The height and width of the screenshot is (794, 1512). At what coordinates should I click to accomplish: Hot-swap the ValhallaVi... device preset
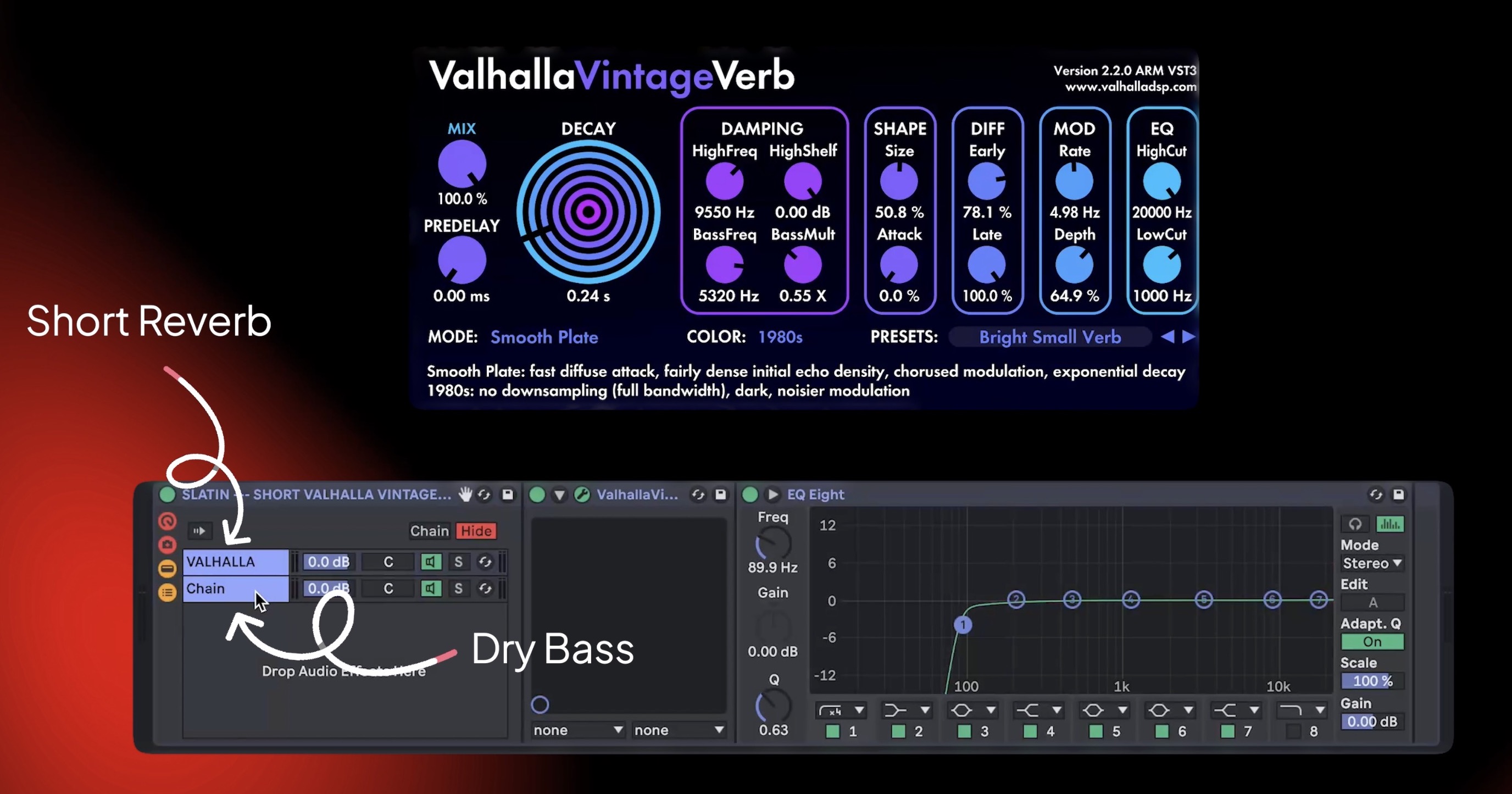point(698,495)
